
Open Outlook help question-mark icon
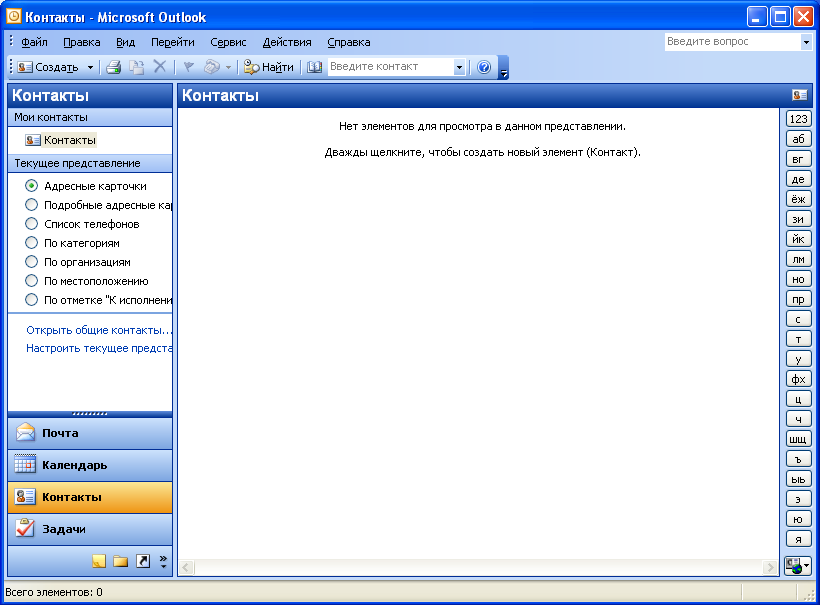click(484, 67)
